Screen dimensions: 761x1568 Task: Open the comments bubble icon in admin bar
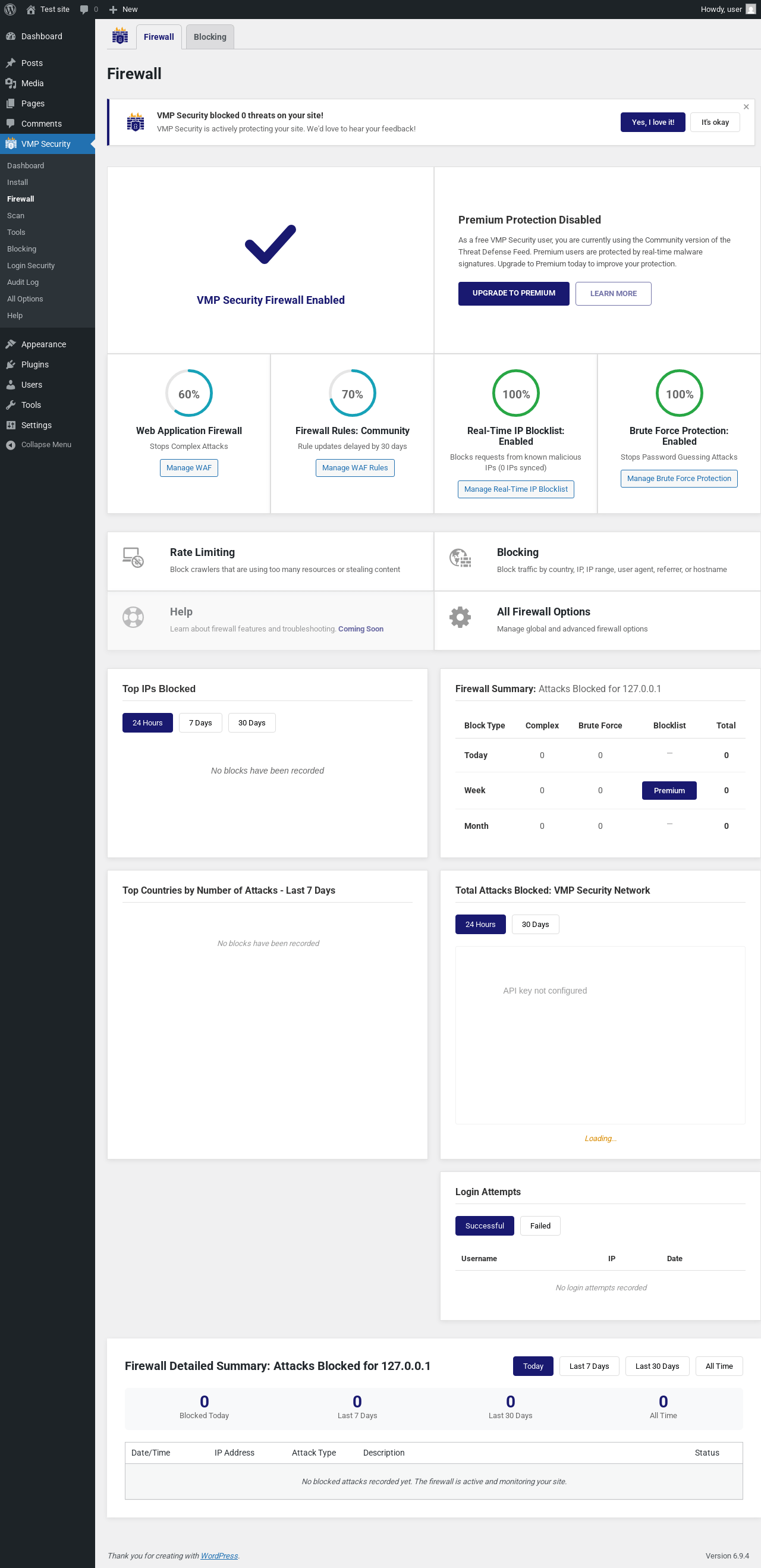(84, 9)
